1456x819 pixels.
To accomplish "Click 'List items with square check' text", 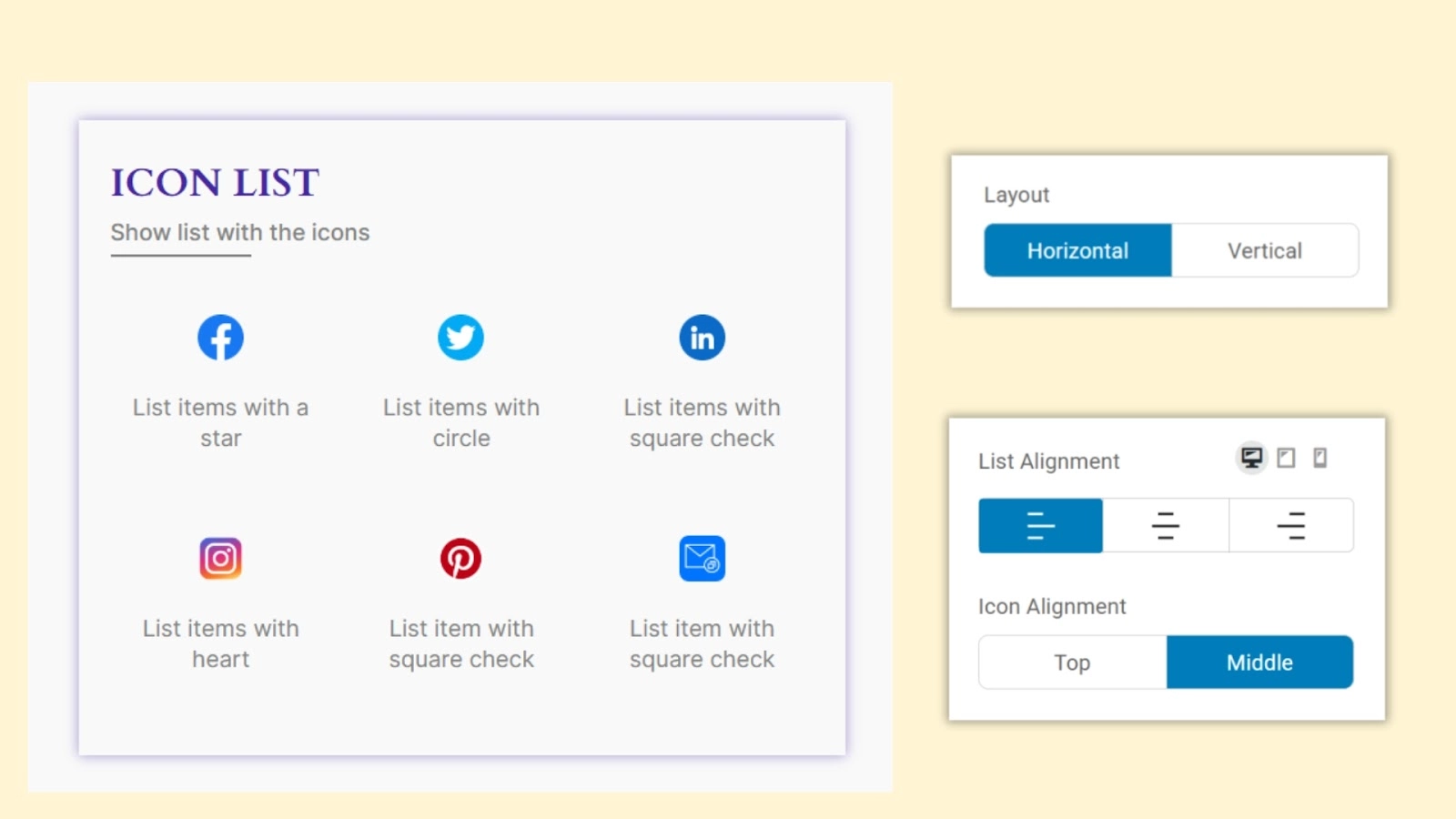I will click(x=702, y=423).
